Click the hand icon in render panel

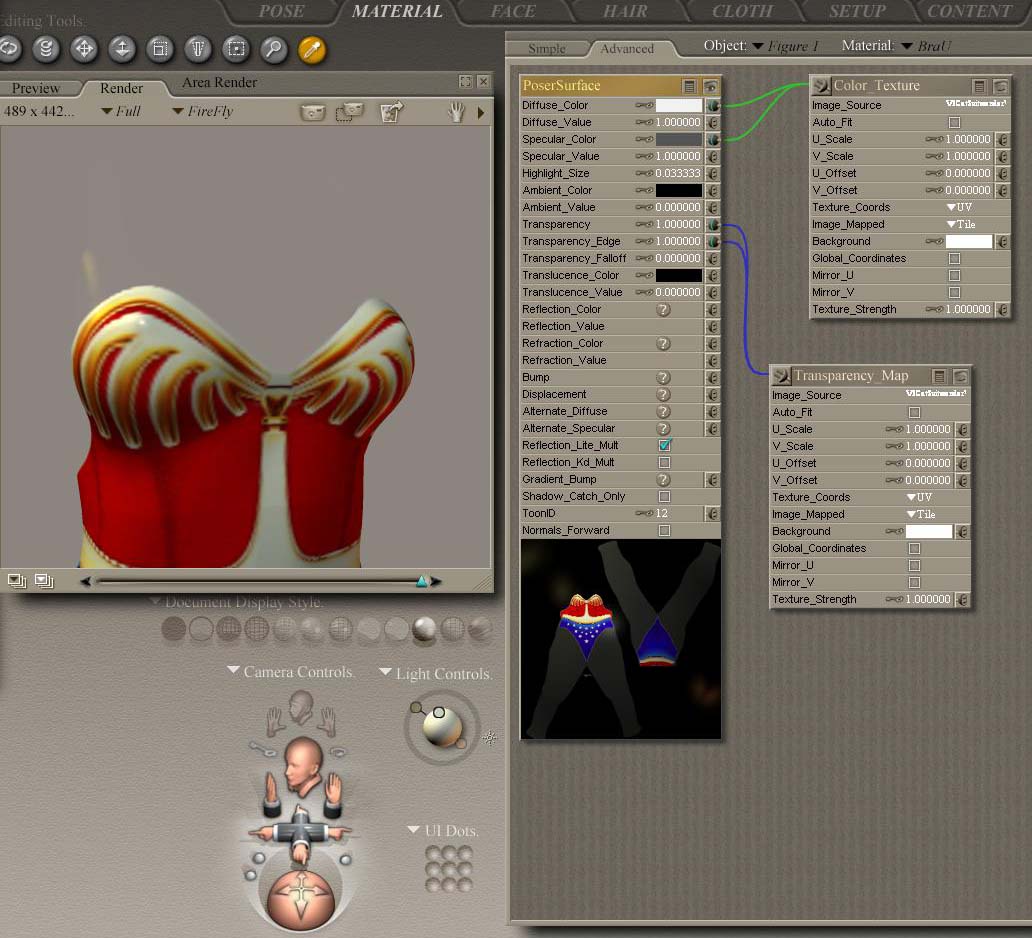point(456,112)
